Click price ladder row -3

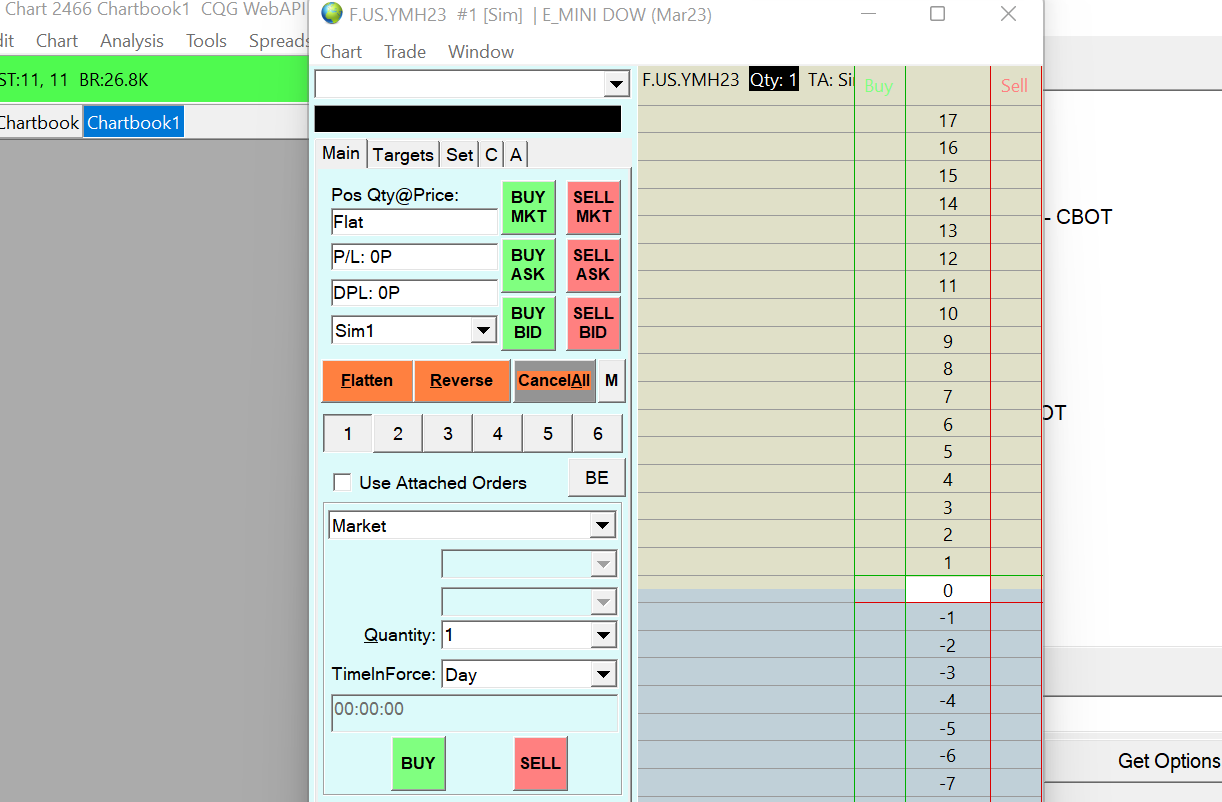point(948,673)
